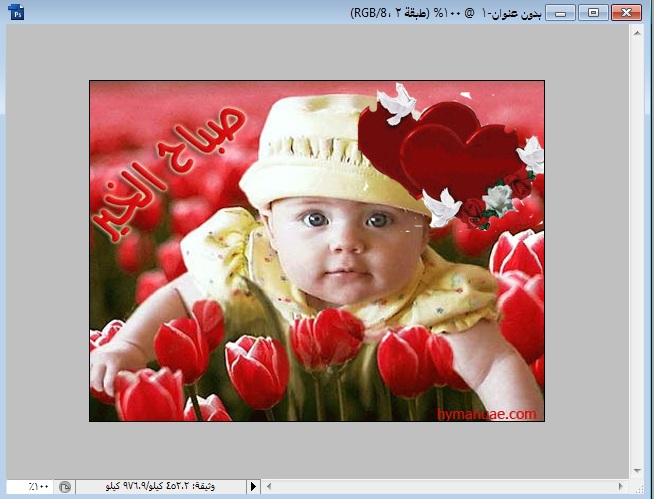Screen dimensions: 654x499
Task: Open the status bar info arrow menu
Action: pyautogui.click(x=253, y=486)
